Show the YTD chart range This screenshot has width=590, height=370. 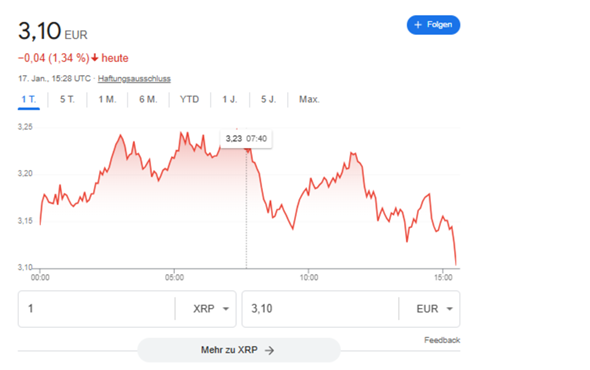coord(189,99)
